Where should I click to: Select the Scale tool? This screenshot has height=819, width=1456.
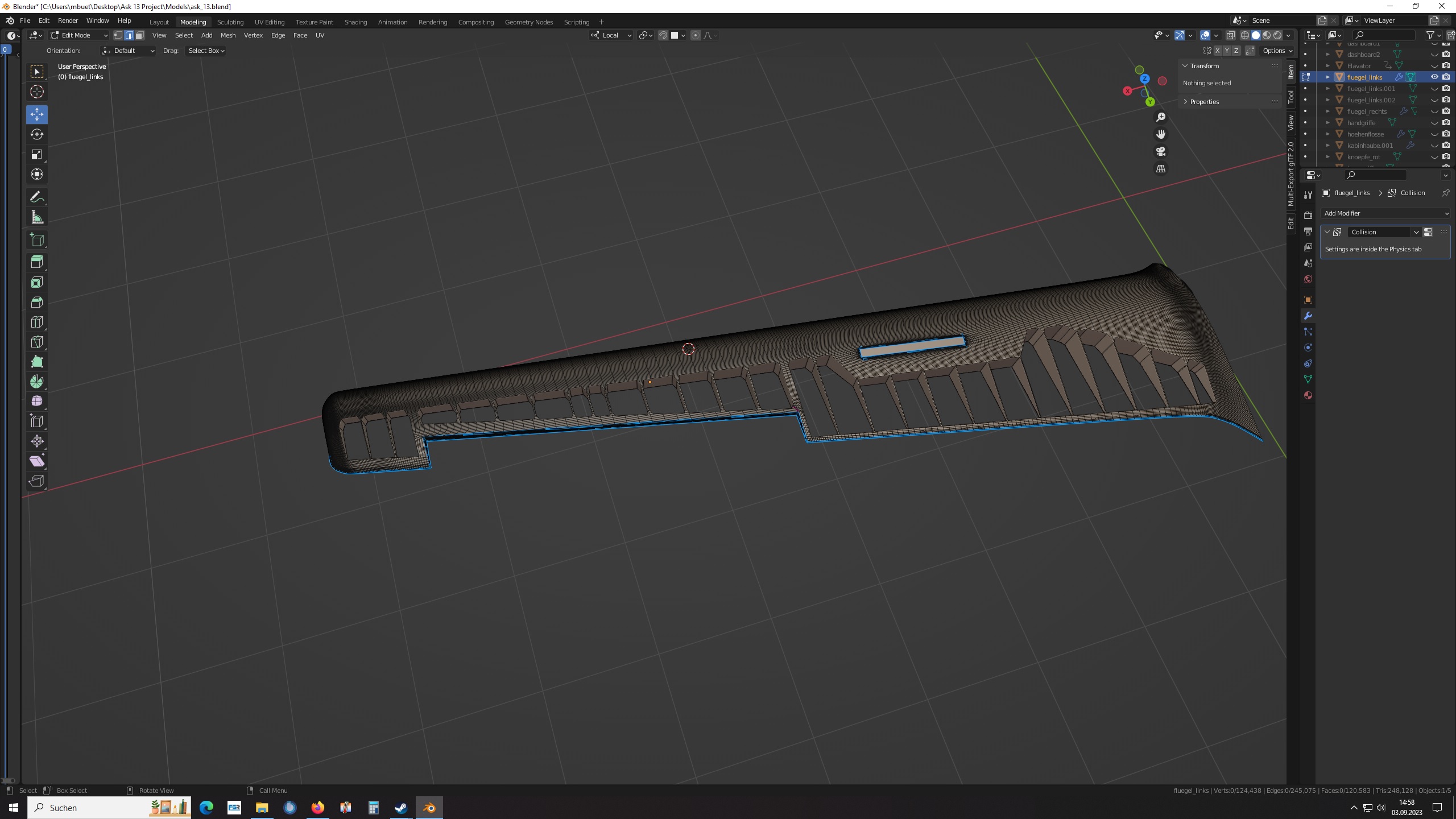(37, 154)
